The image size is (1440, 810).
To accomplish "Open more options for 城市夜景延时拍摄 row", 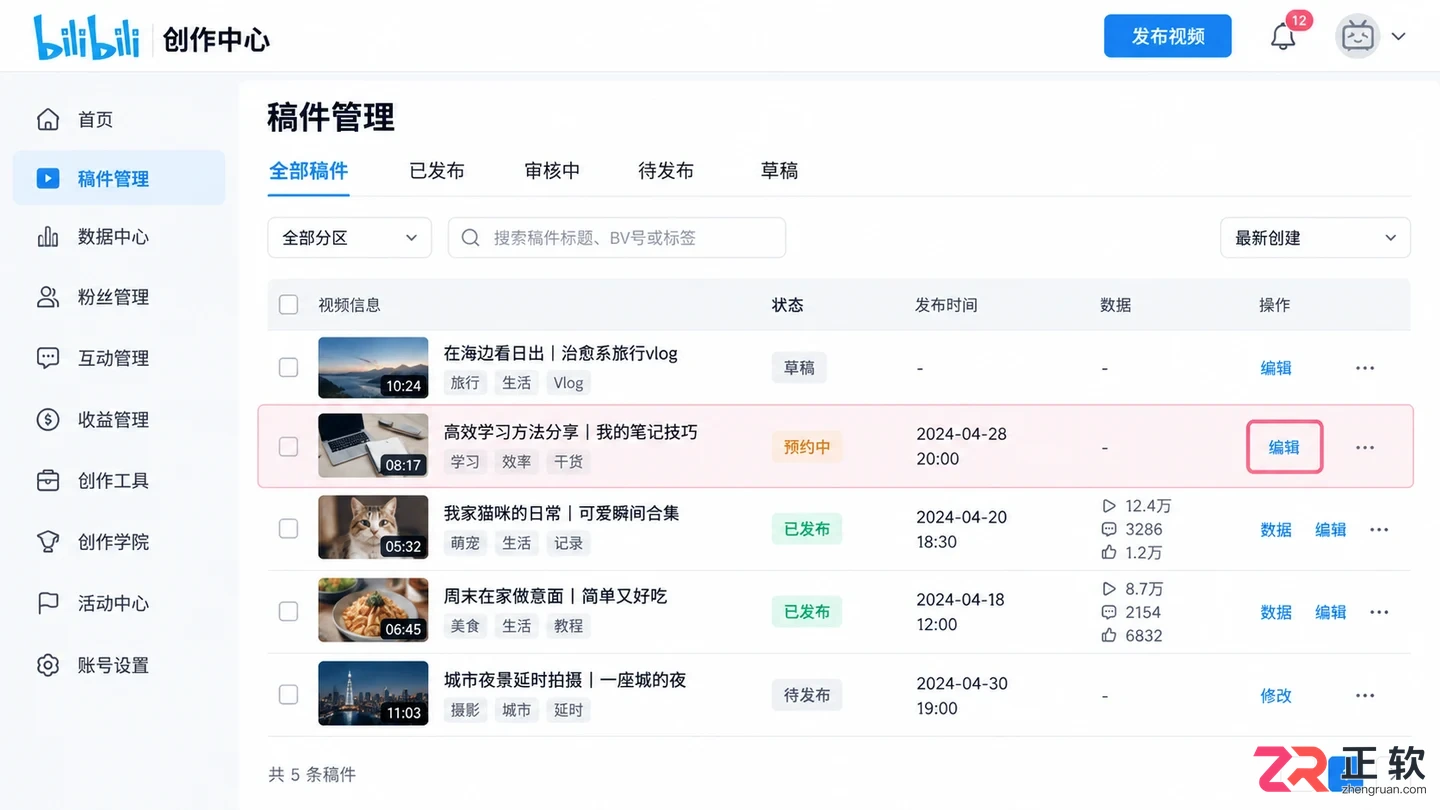I will pyautogui.click(x=1365, y=696).
